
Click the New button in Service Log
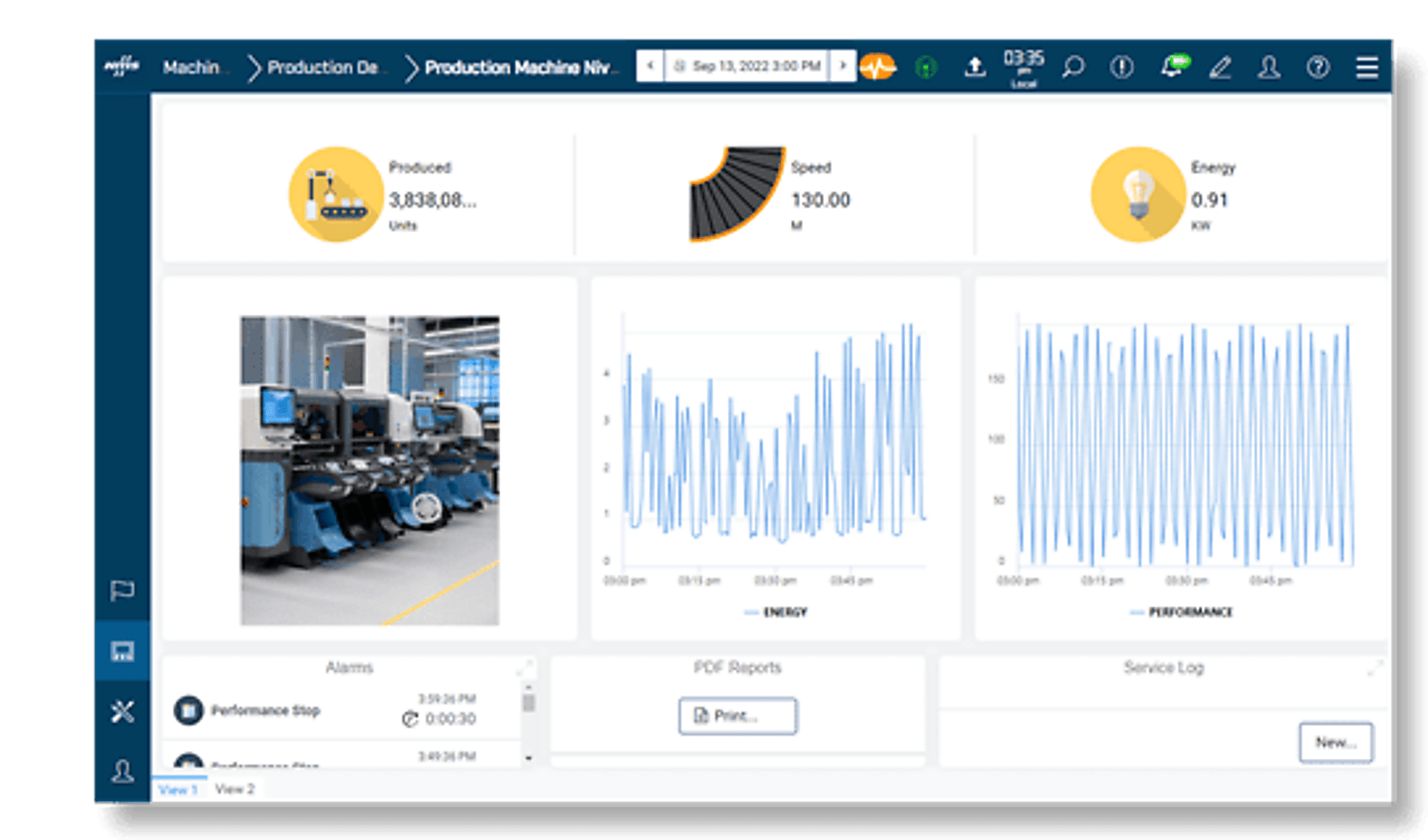tap(1334, 741)
